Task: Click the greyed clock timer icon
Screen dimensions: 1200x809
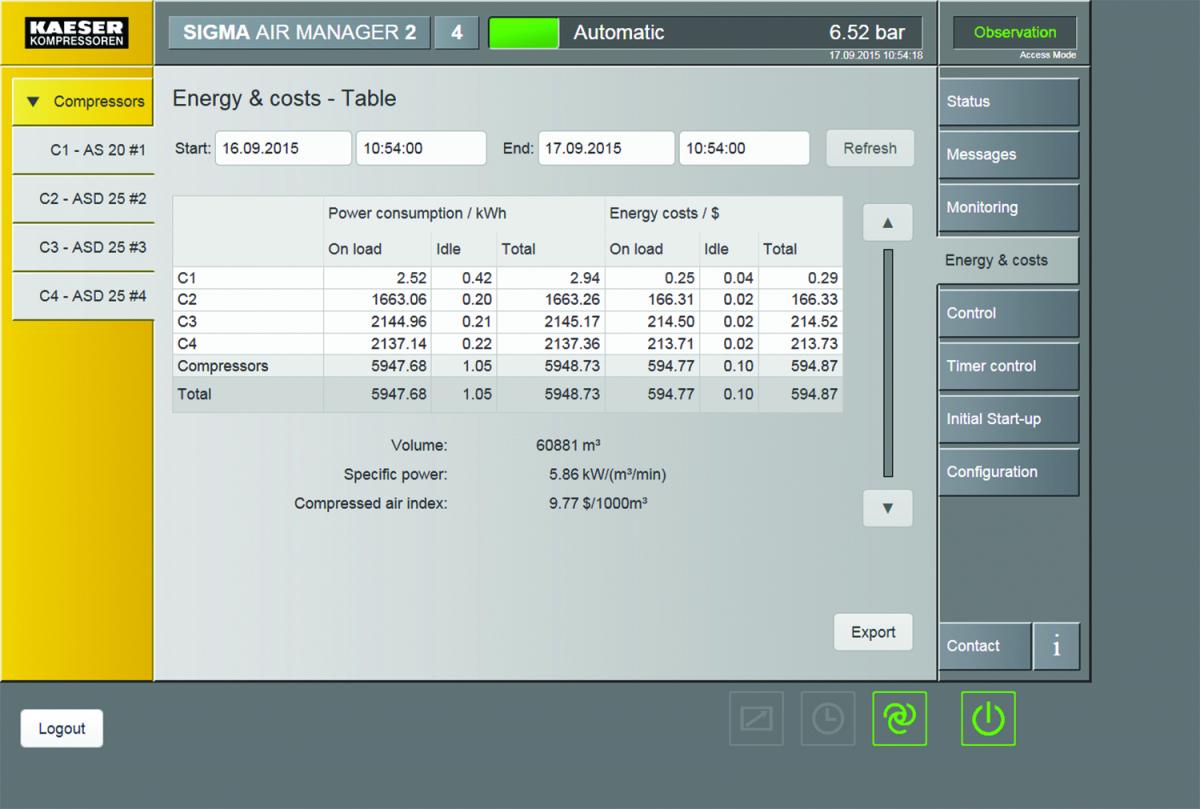Action: (827, 718)
